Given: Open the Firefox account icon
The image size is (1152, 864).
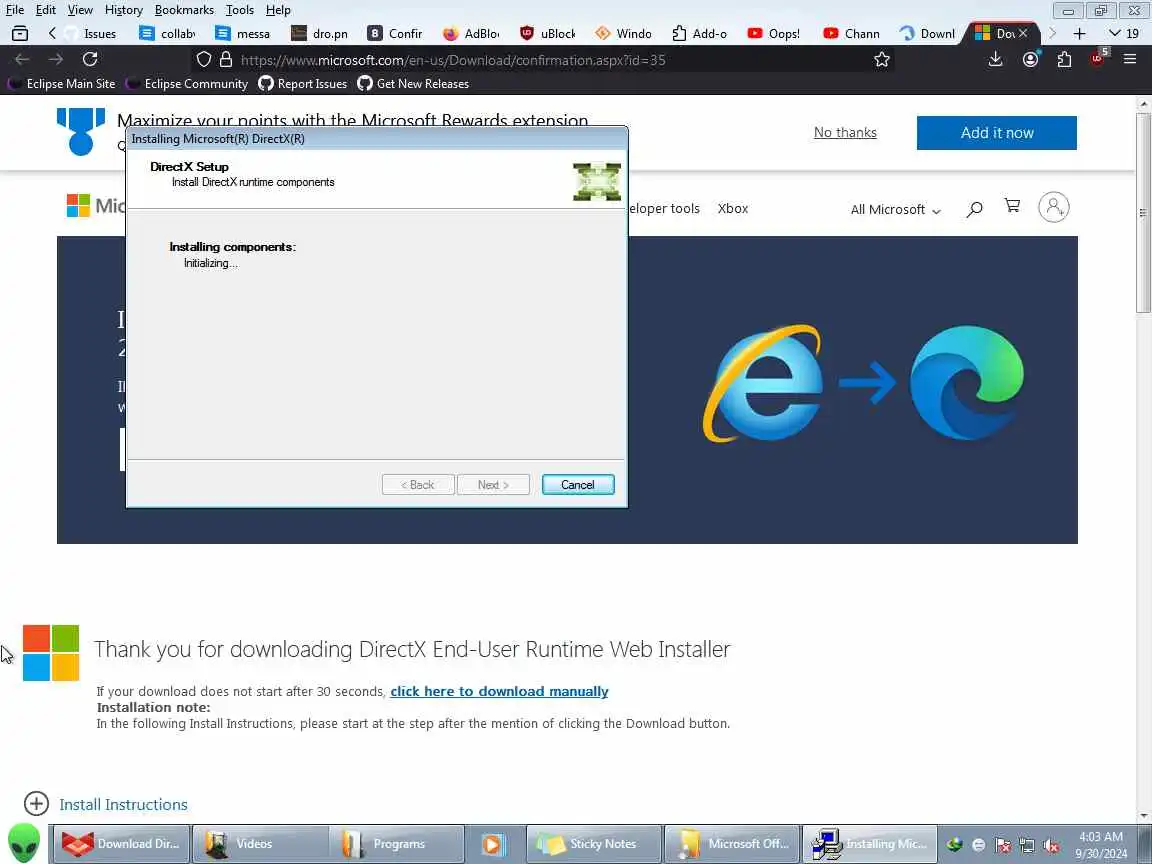Looking at the screenshot, I should [1031, 60].
